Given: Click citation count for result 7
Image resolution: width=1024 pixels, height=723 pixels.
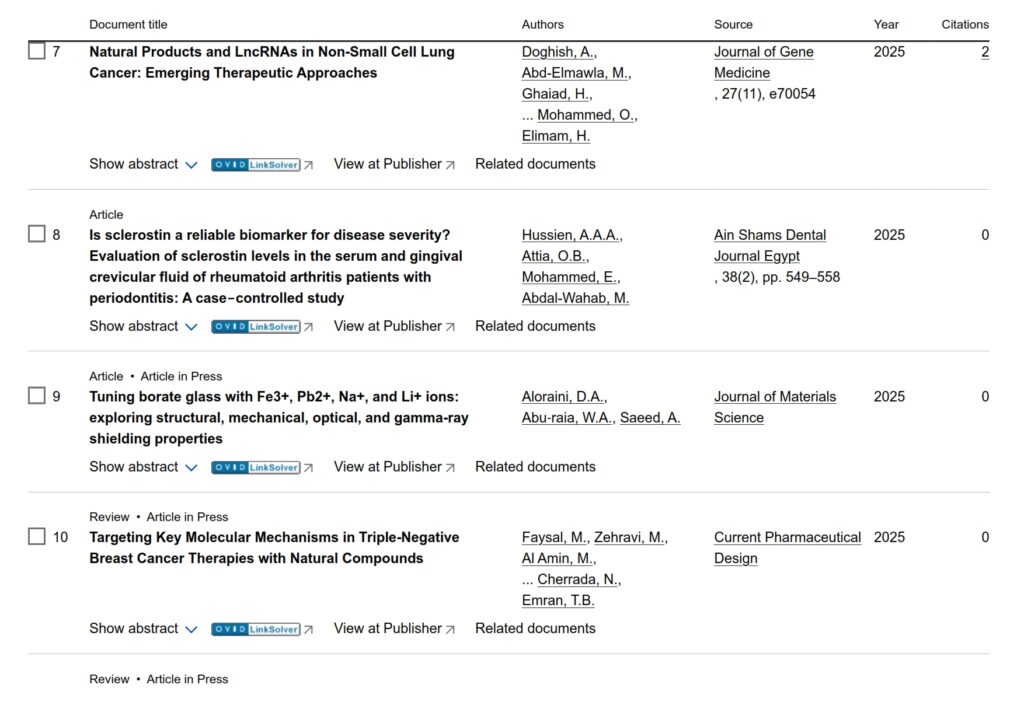Looking at the screenshot, I should [985, 52].
